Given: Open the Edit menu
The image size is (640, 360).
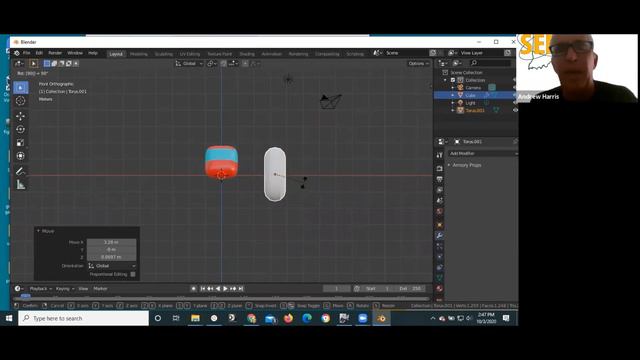Looking at the screenshot, I should (x=39, y=53).
